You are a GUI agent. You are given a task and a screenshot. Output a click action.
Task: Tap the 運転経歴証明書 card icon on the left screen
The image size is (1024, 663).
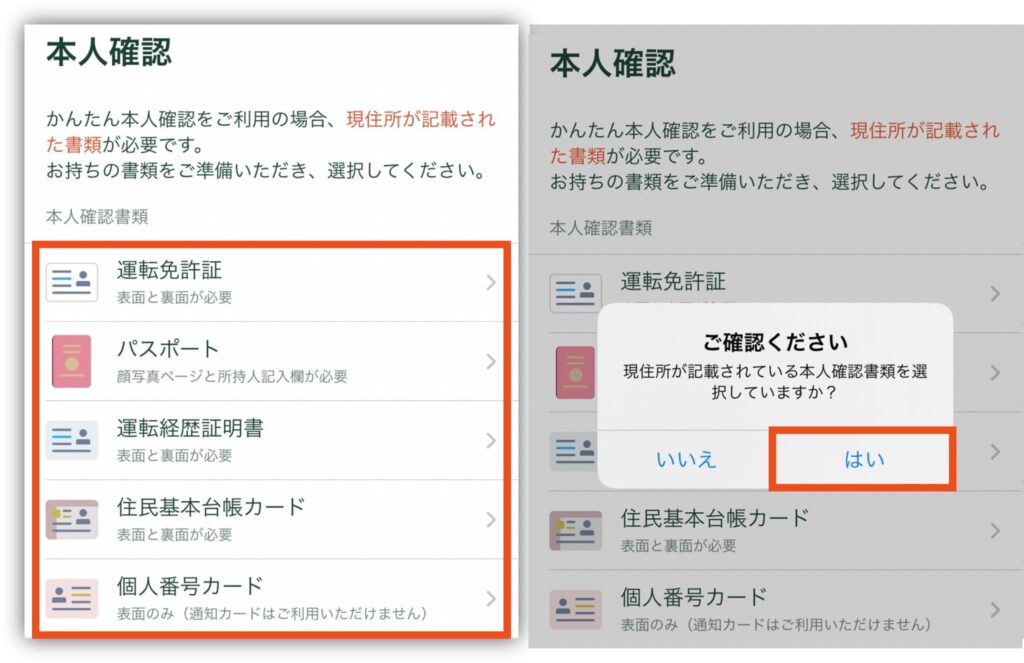point(72,440)
